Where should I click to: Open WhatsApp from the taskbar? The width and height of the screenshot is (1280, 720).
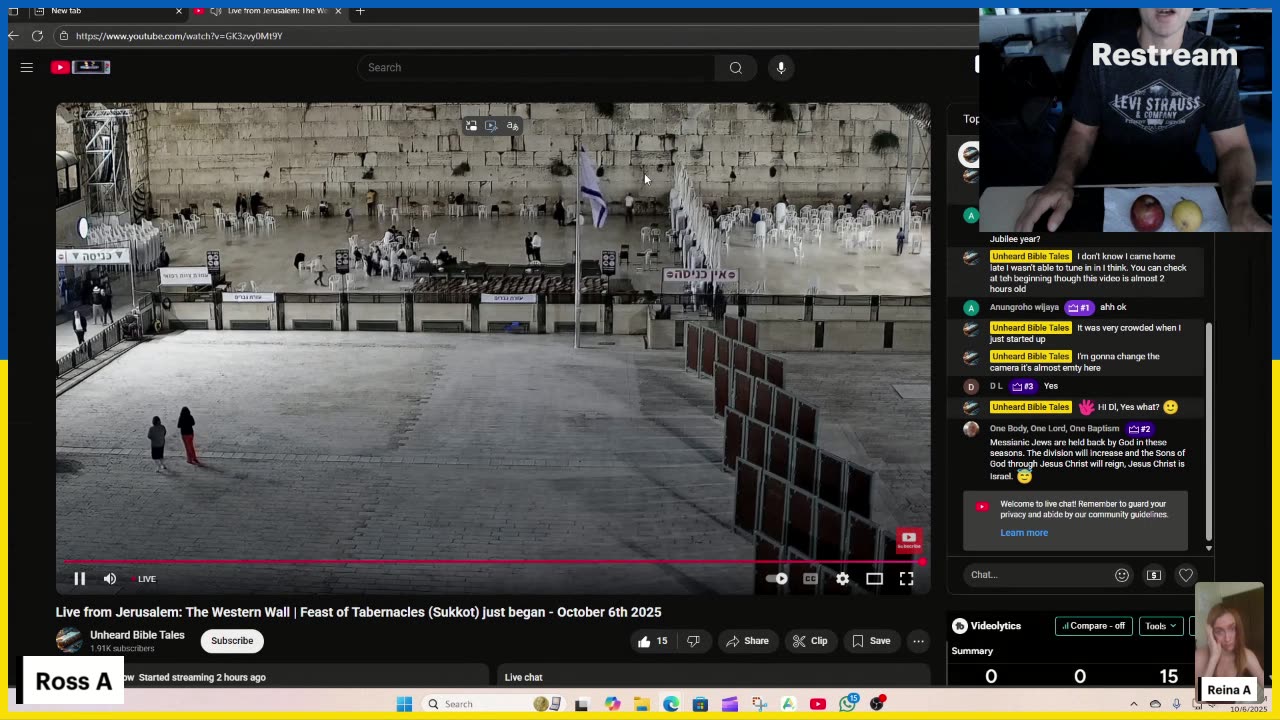848,704
